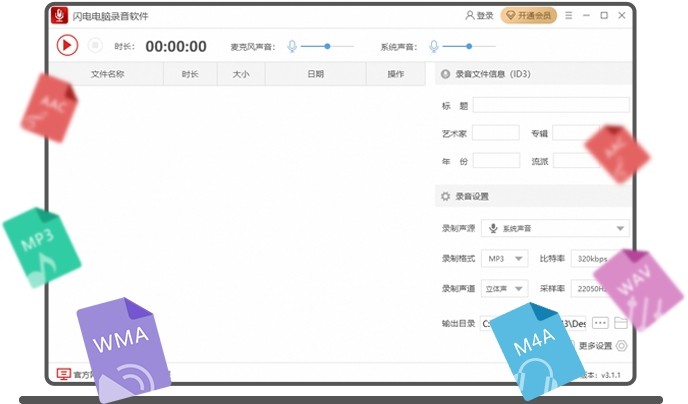The height and width of the screenshot is (404, 688).
Task: Open 更多设置 via the hexagon gear icon
Action: click(621, 346)
